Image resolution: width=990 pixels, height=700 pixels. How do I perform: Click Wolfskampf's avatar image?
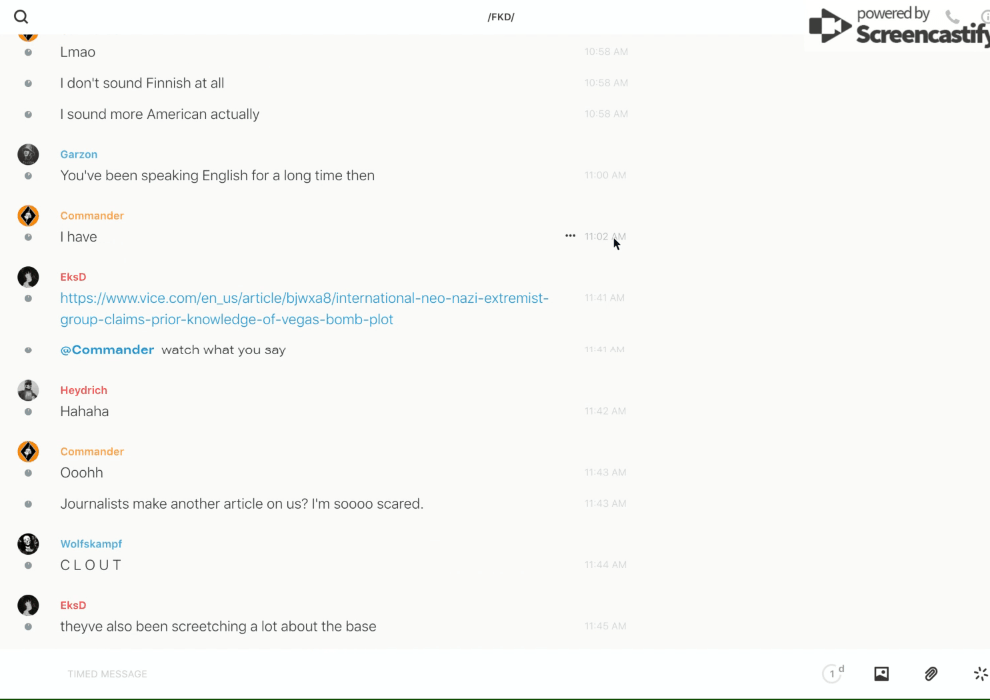(x=28, y=544)
